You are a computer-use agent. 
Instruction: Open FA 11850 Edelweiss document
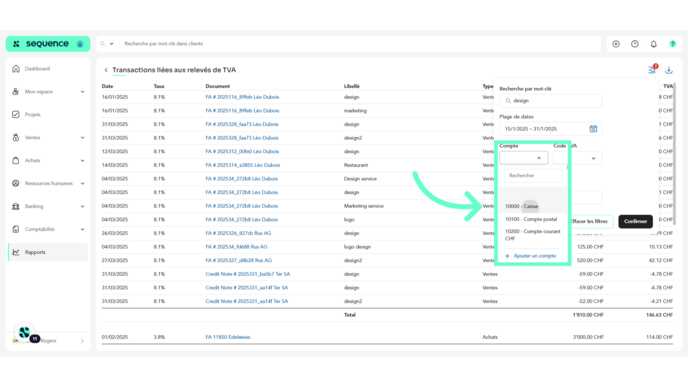tap(228, 337)
